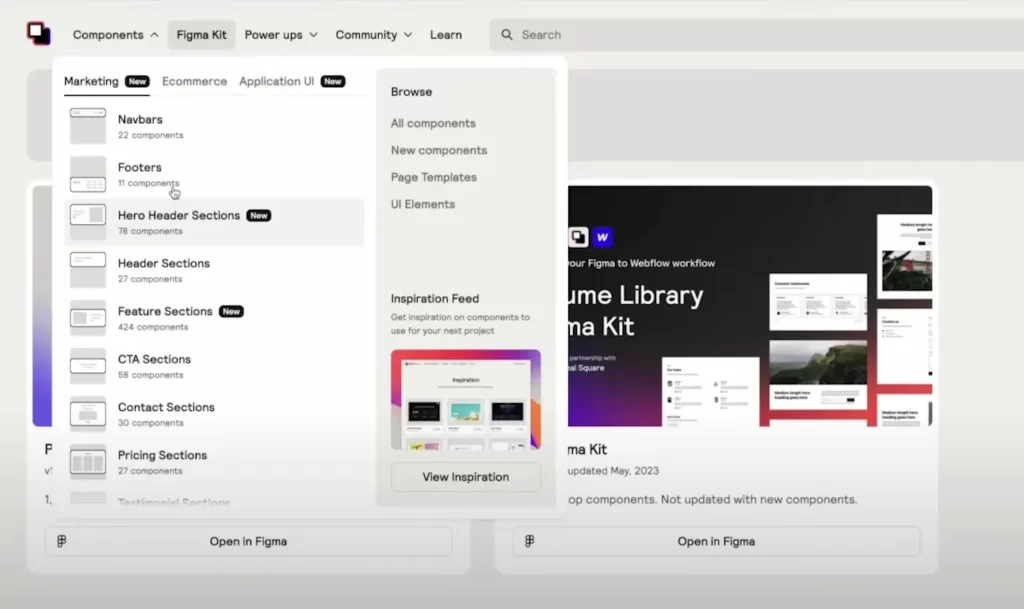1024x609 pixels.
Task: Open the Figma Kit menu item
Action: (x=201, y=35)
